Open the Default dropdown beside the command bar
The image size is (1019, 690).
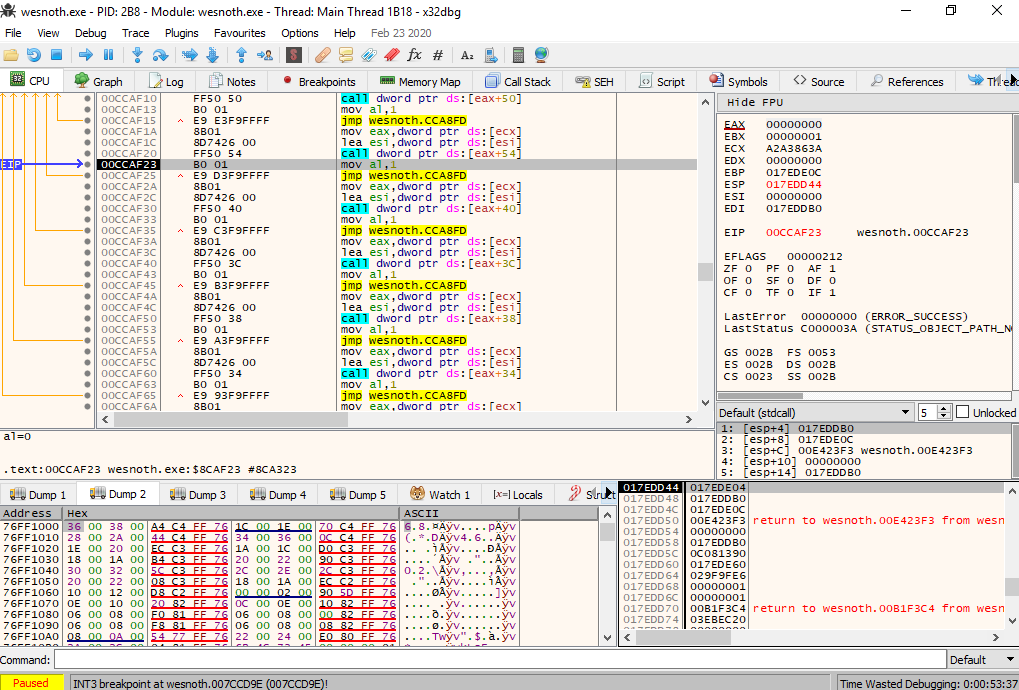tap(982, 660)
